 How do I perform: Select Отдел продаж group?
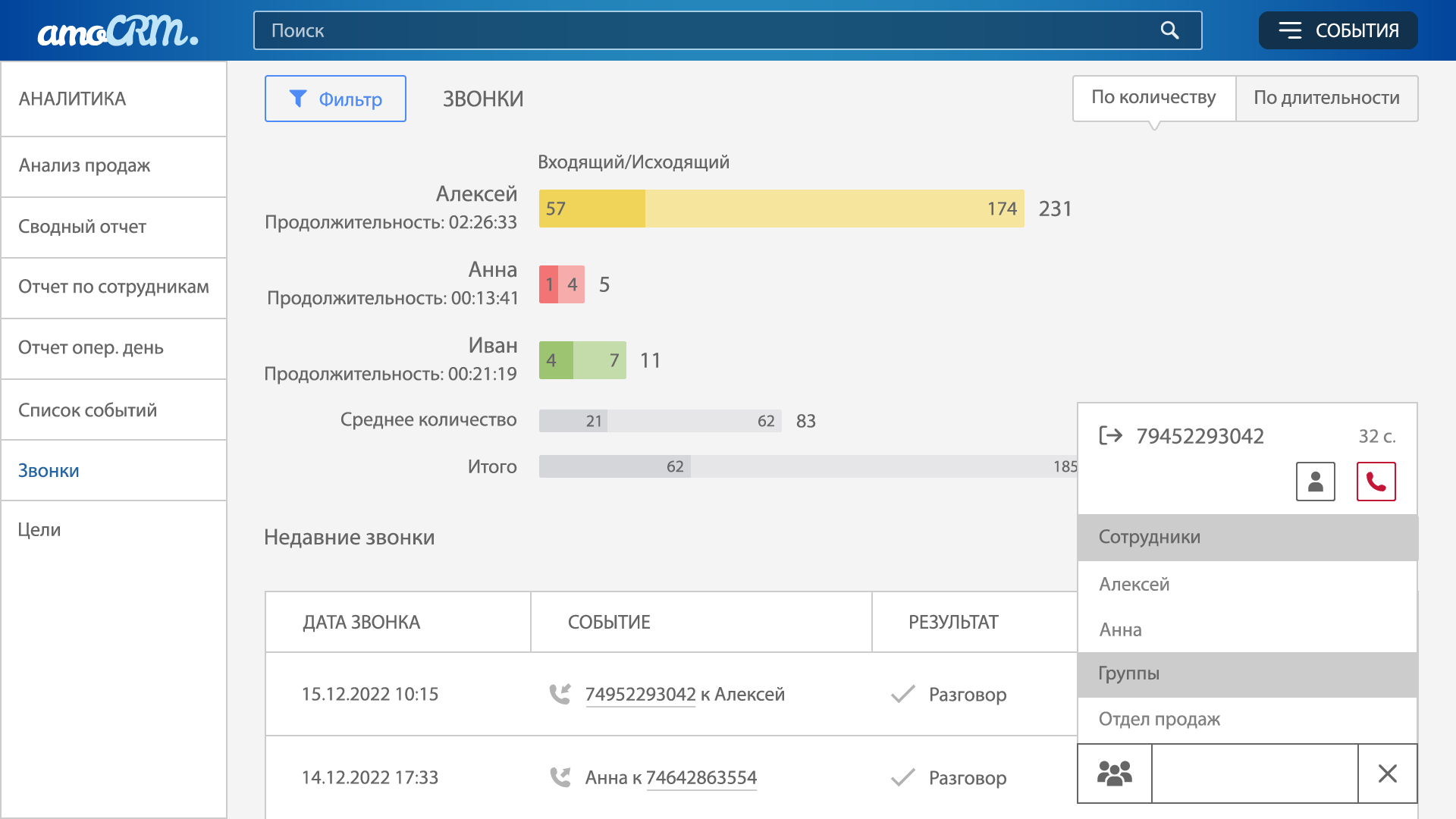1247,719
